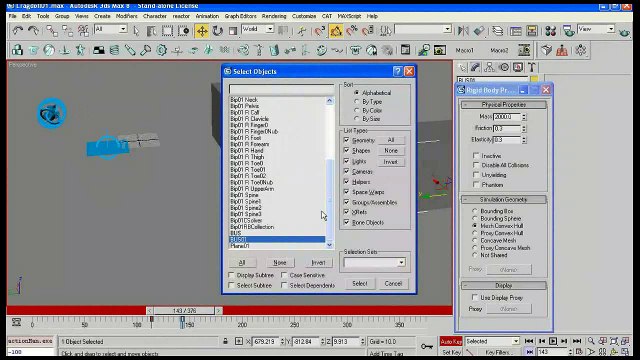
Task: Click the Select button in dialog
Action: (360, 283)
